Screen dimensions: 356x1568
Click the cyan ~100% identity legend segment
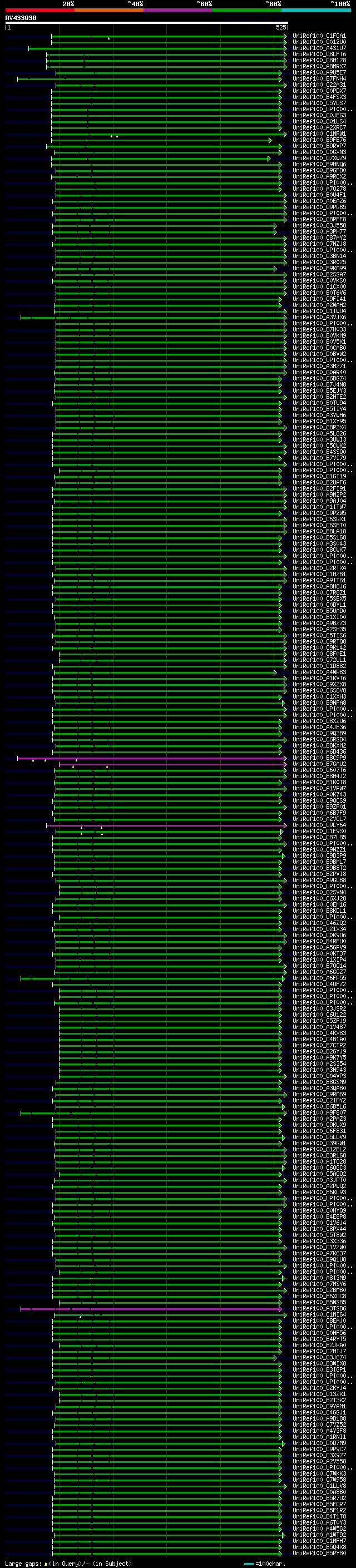point(317,10)
